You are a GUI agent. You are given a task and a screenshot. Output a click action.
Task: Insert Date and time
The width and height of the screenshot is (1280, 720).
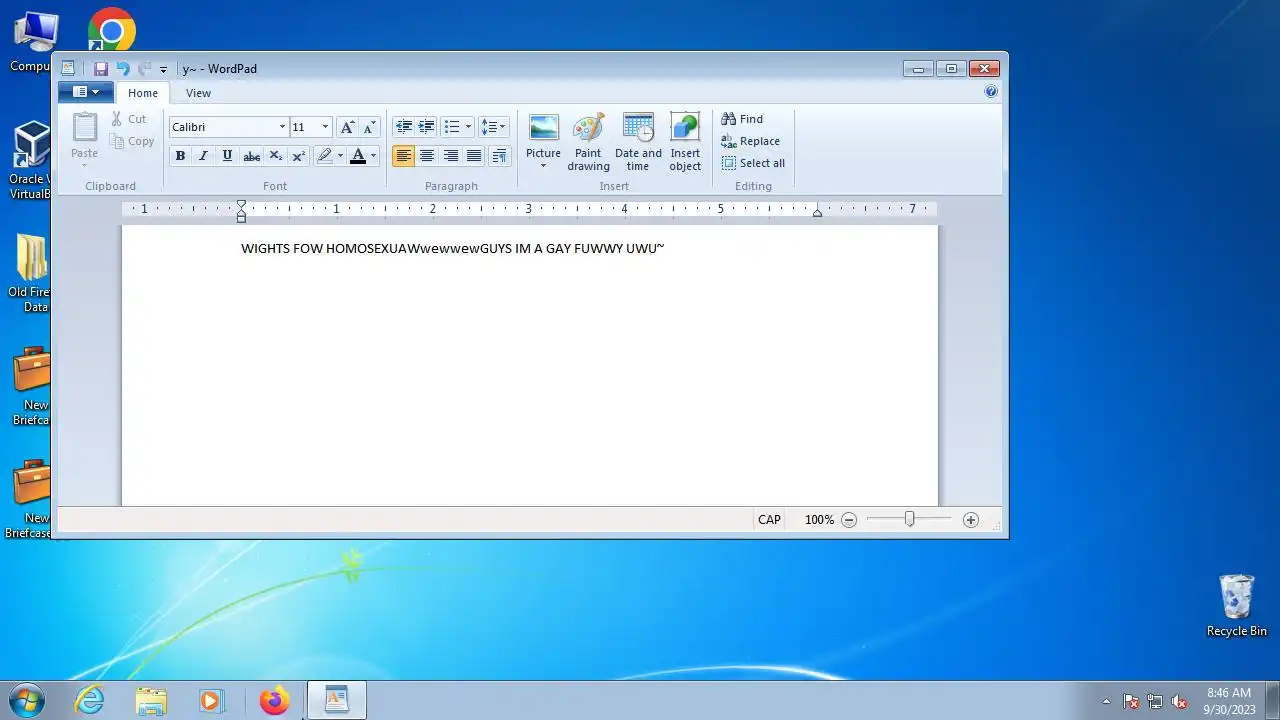point(638,142)
